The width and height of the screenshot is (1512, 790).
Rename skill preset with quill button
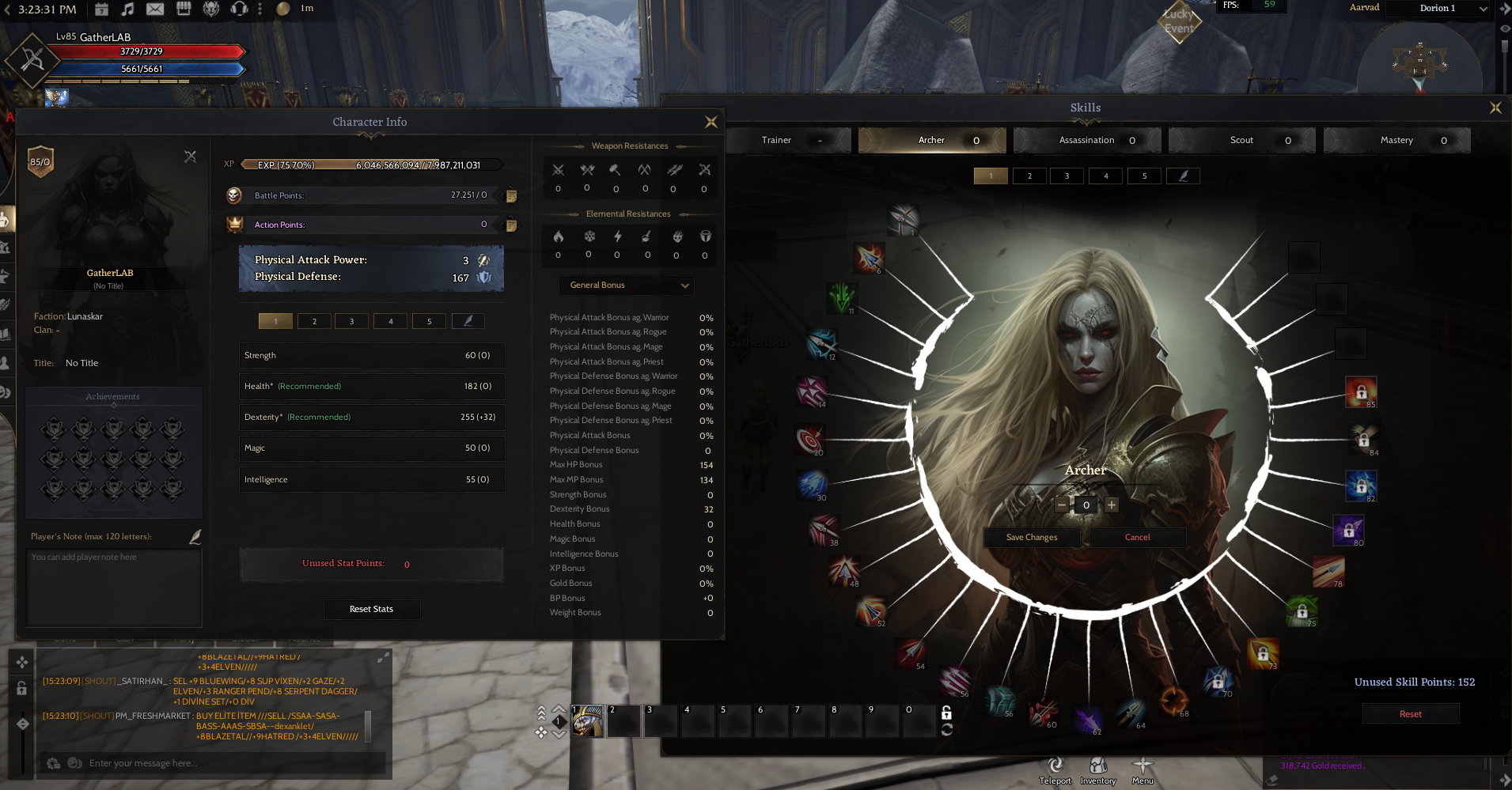click(1184, 176)
